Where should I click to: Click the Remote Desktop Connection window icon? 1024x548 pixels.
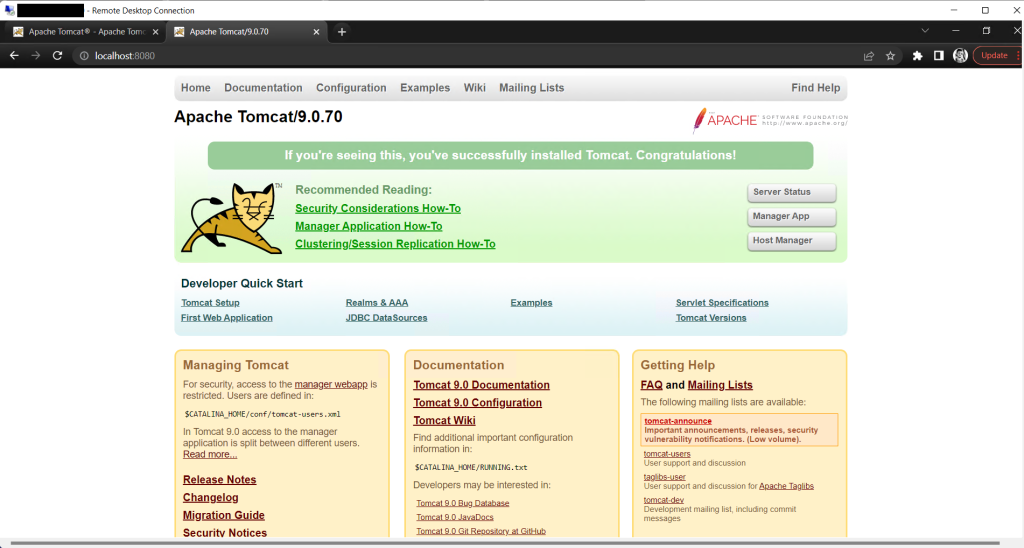tap(9, 10)
